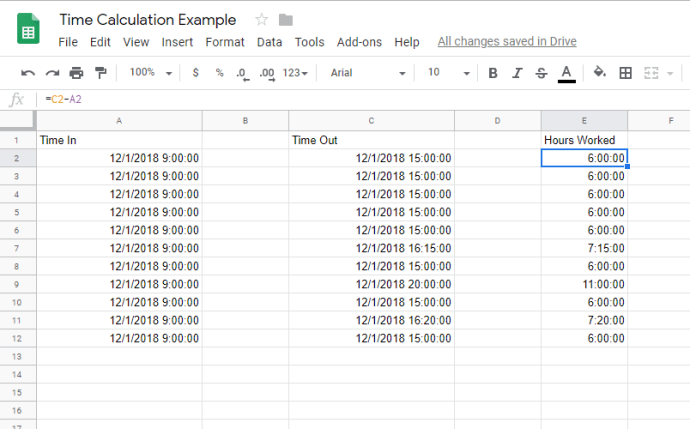Select the Paint format roller
690x429 pixels.
100,73
